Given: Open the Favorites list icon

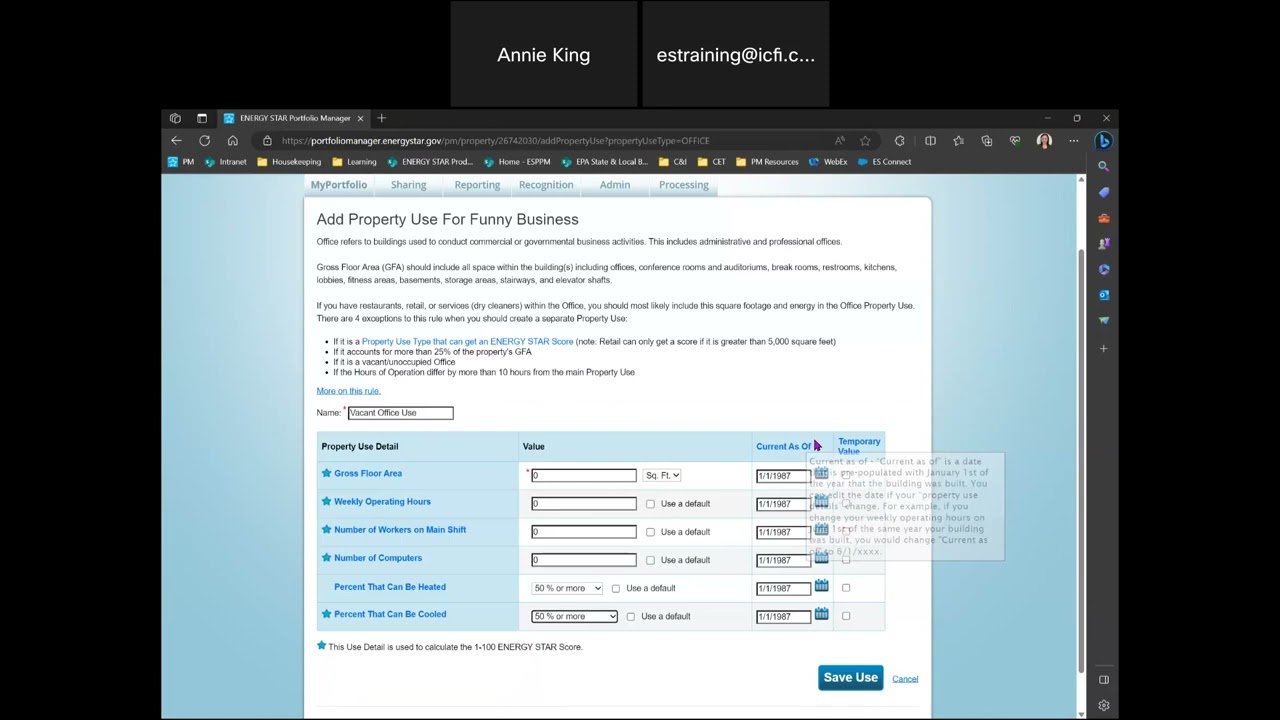Looking at the screenshot, I should click(958, 141).
